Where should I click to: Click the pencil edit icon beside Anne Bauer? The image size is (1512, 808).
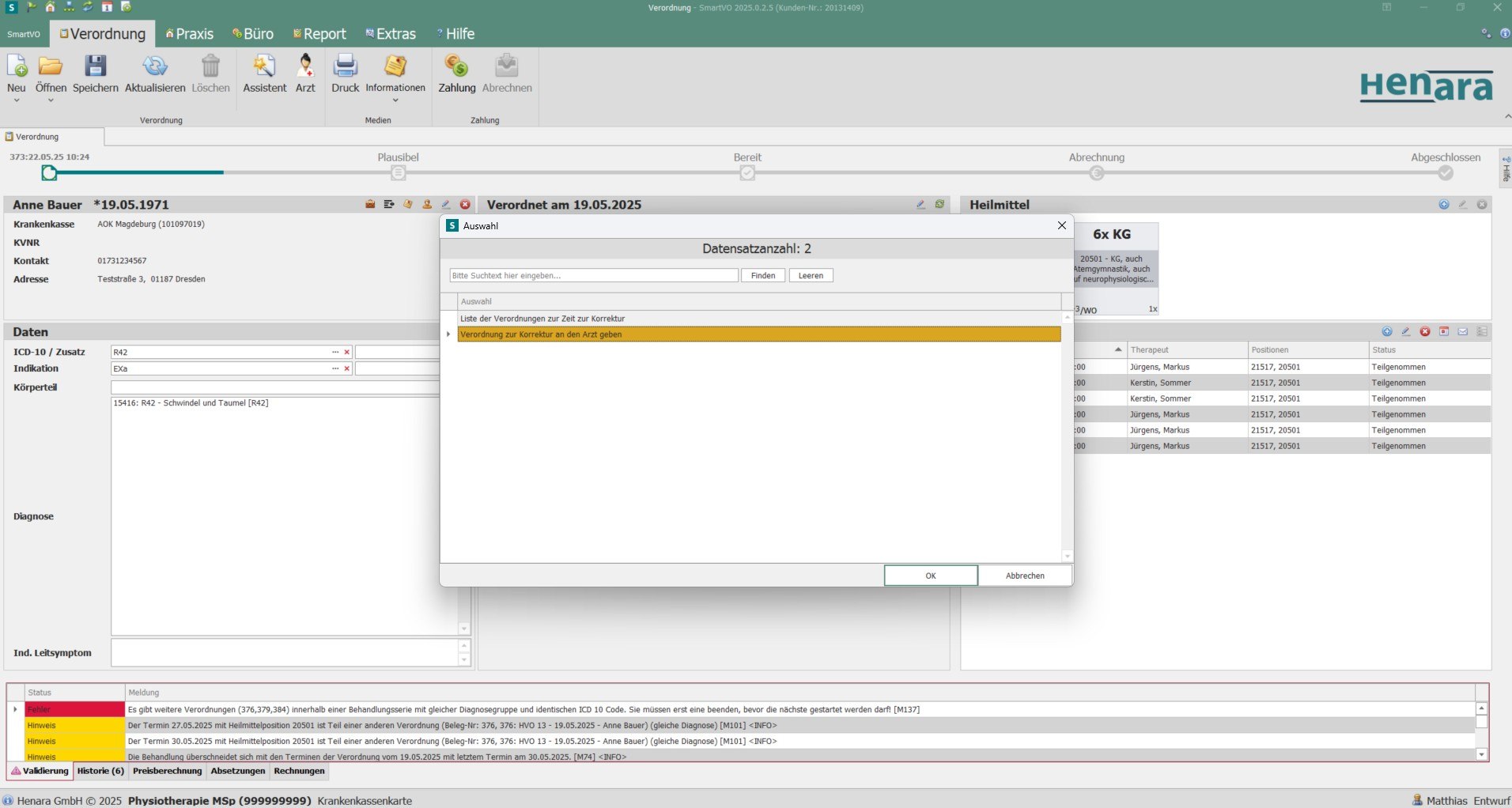click(x=445, y=204)
